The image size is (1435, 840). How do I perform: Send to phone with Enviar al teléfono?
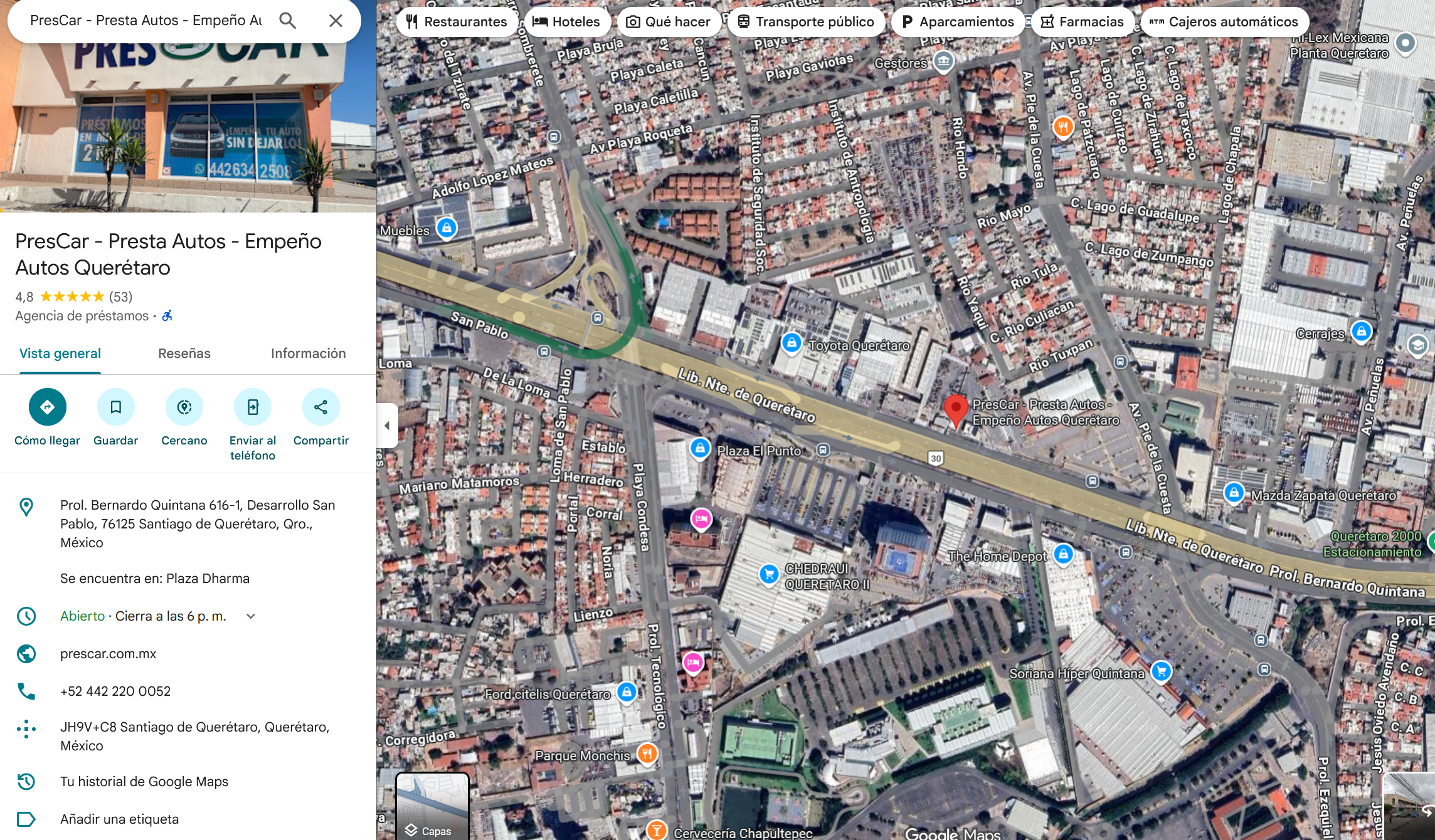[x=252, y=407]
